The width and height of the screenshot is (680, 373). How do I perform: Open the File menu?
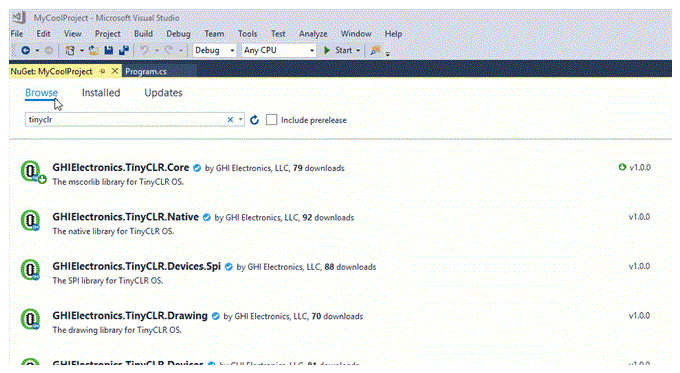tap(17, 34)
